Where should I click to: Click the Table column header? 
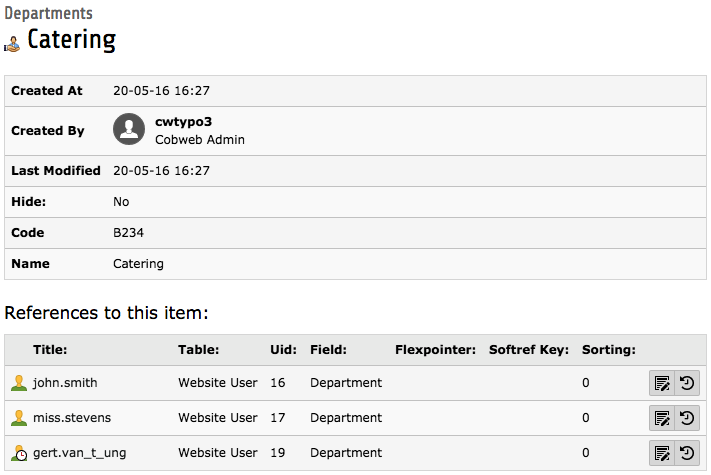[198, 350]
